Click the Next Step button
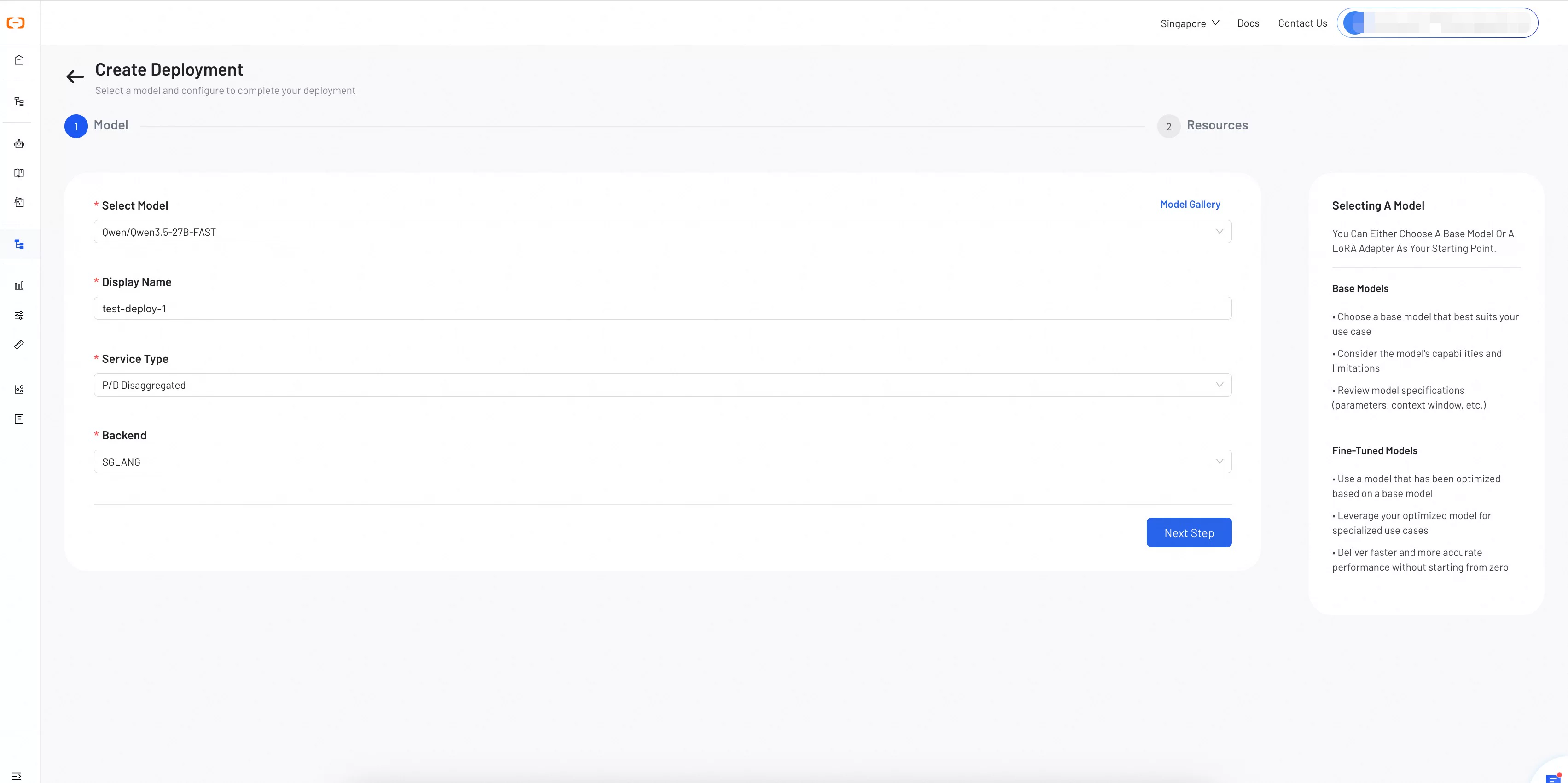 (x=1189, y=533)
